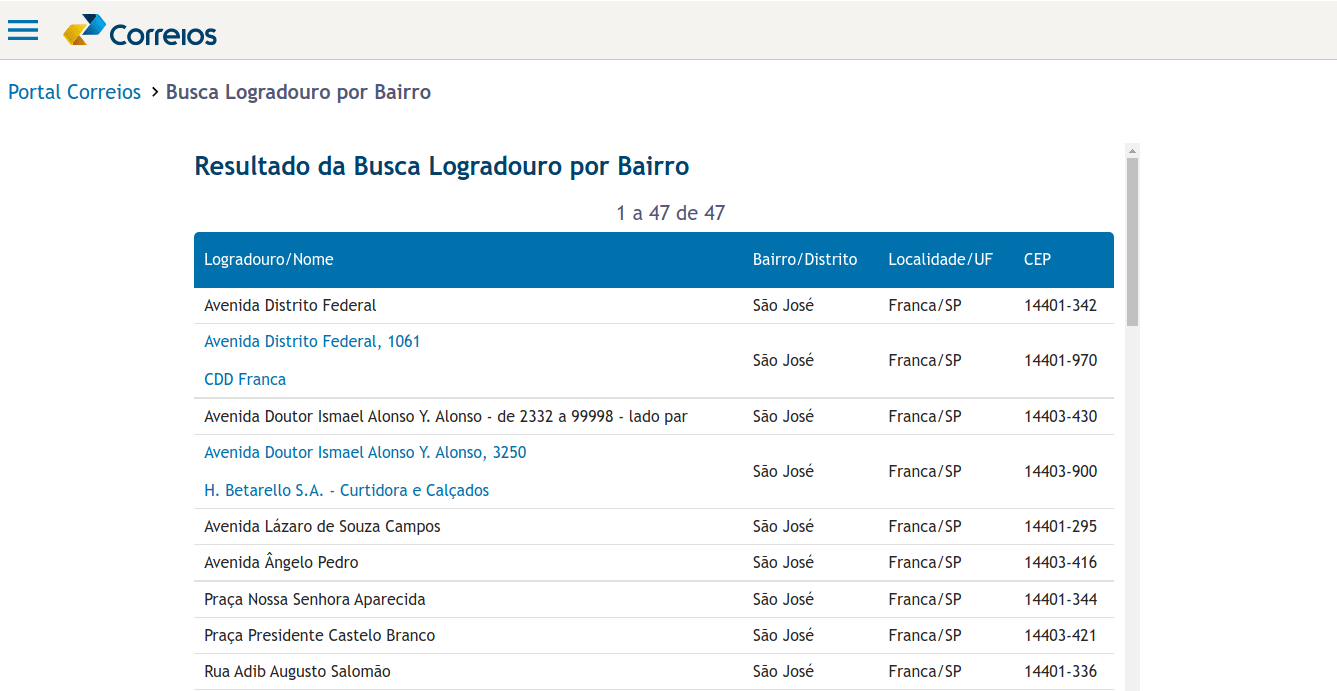Select the Praça Nossa Senhora Aparecida row
This screenshot has height=691, width=1337.
[x=315, y=600]
